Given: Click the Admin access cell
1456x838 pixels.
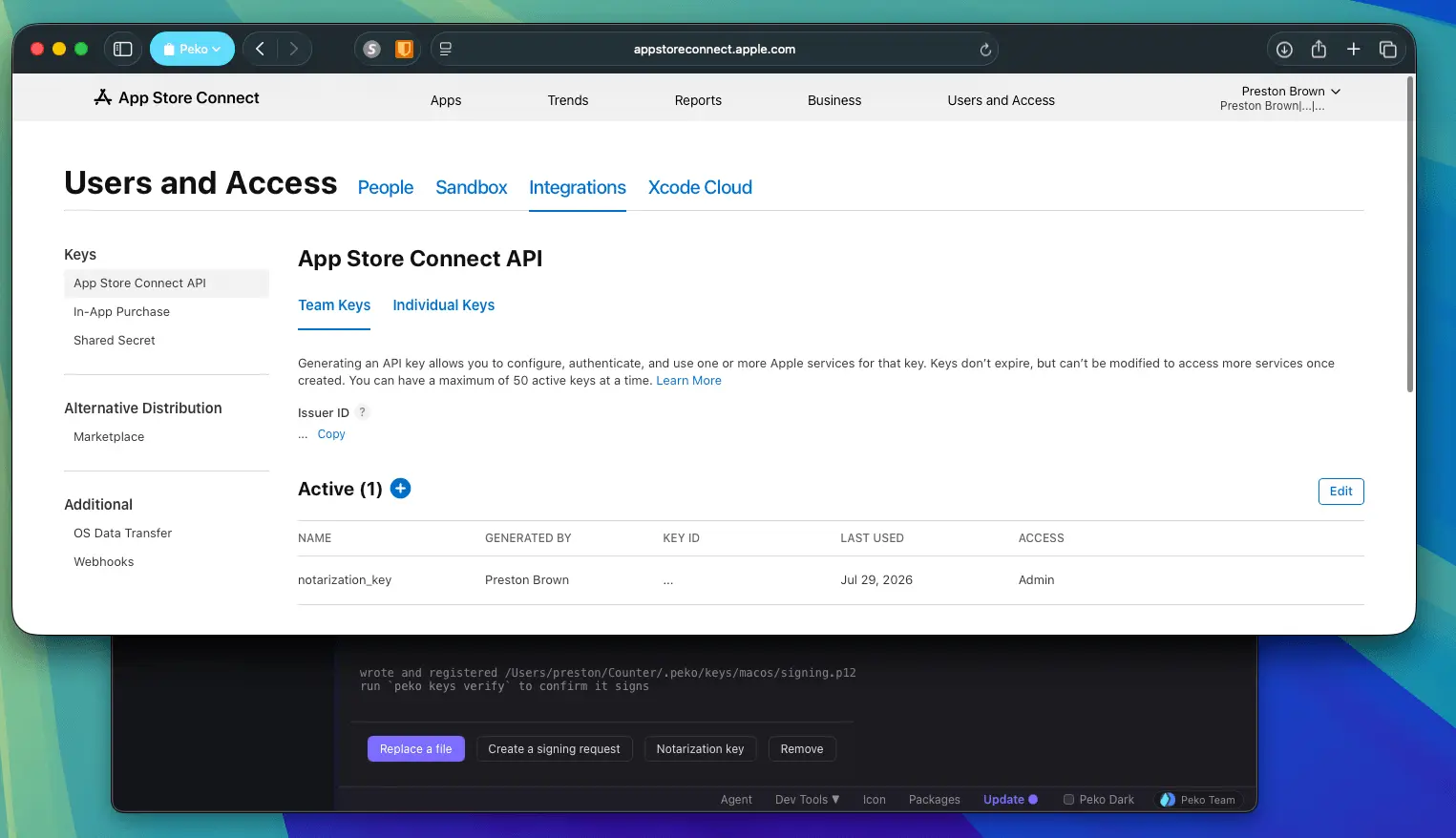Looking at the screenshot, I should pyautogui.click(x=1036, y=580).
